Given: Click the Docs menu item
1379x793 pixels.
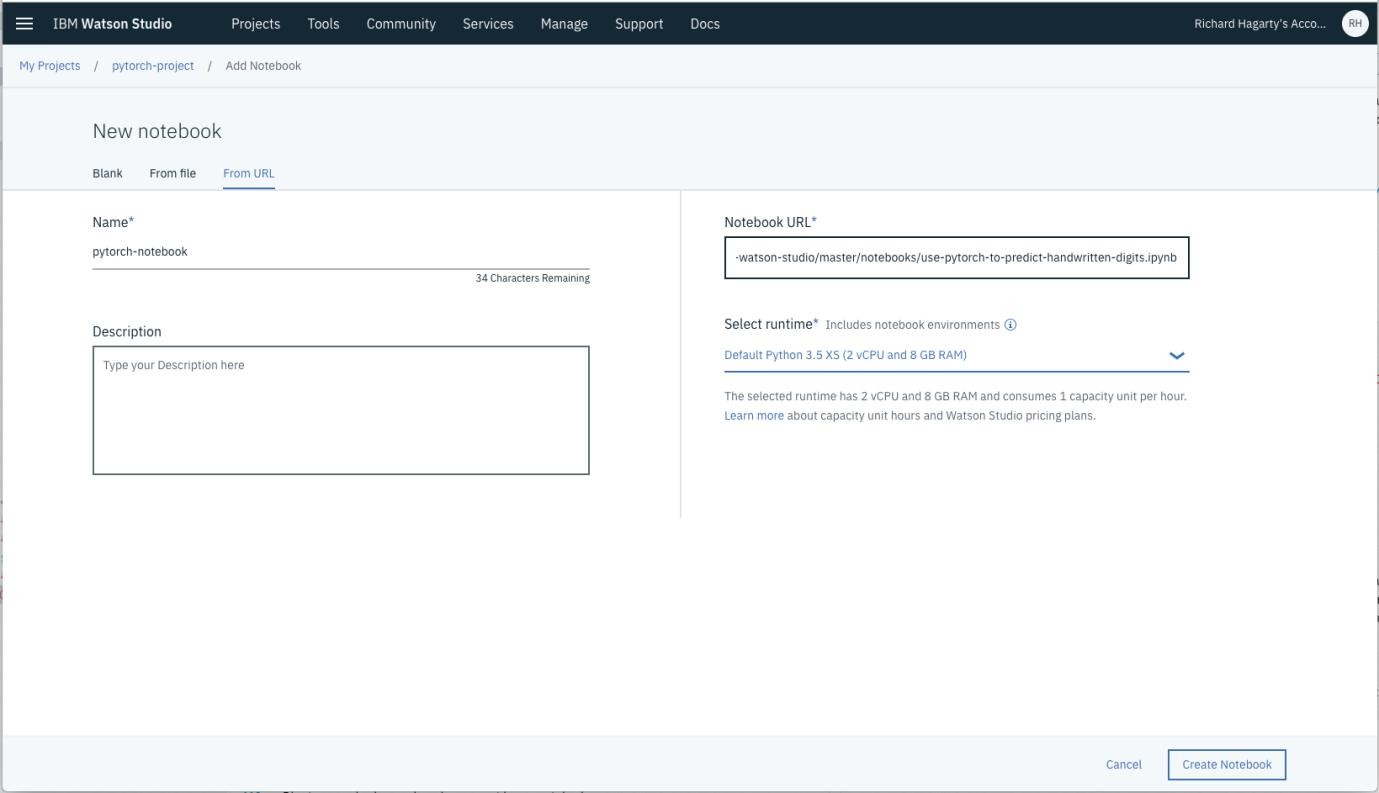Looking at the screenshot, I should click(x=704, y=22).
